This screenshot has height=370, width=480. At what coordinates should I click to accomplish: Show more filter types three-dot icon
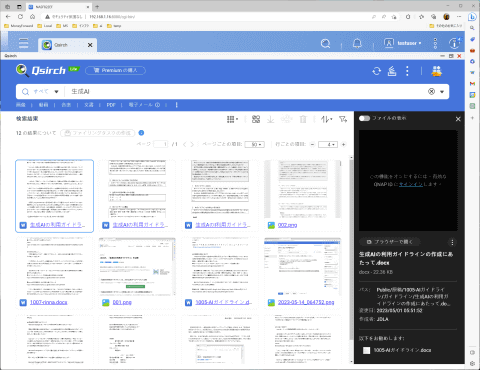coord(176,105)
